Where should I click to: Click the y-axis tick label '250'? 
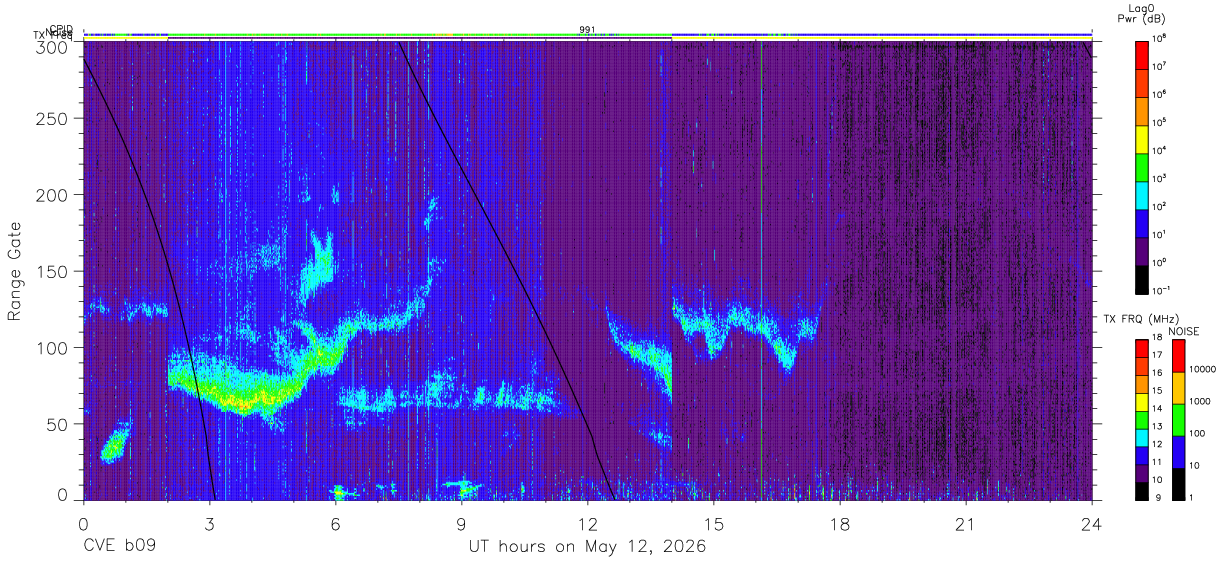(x=51, y=119)
